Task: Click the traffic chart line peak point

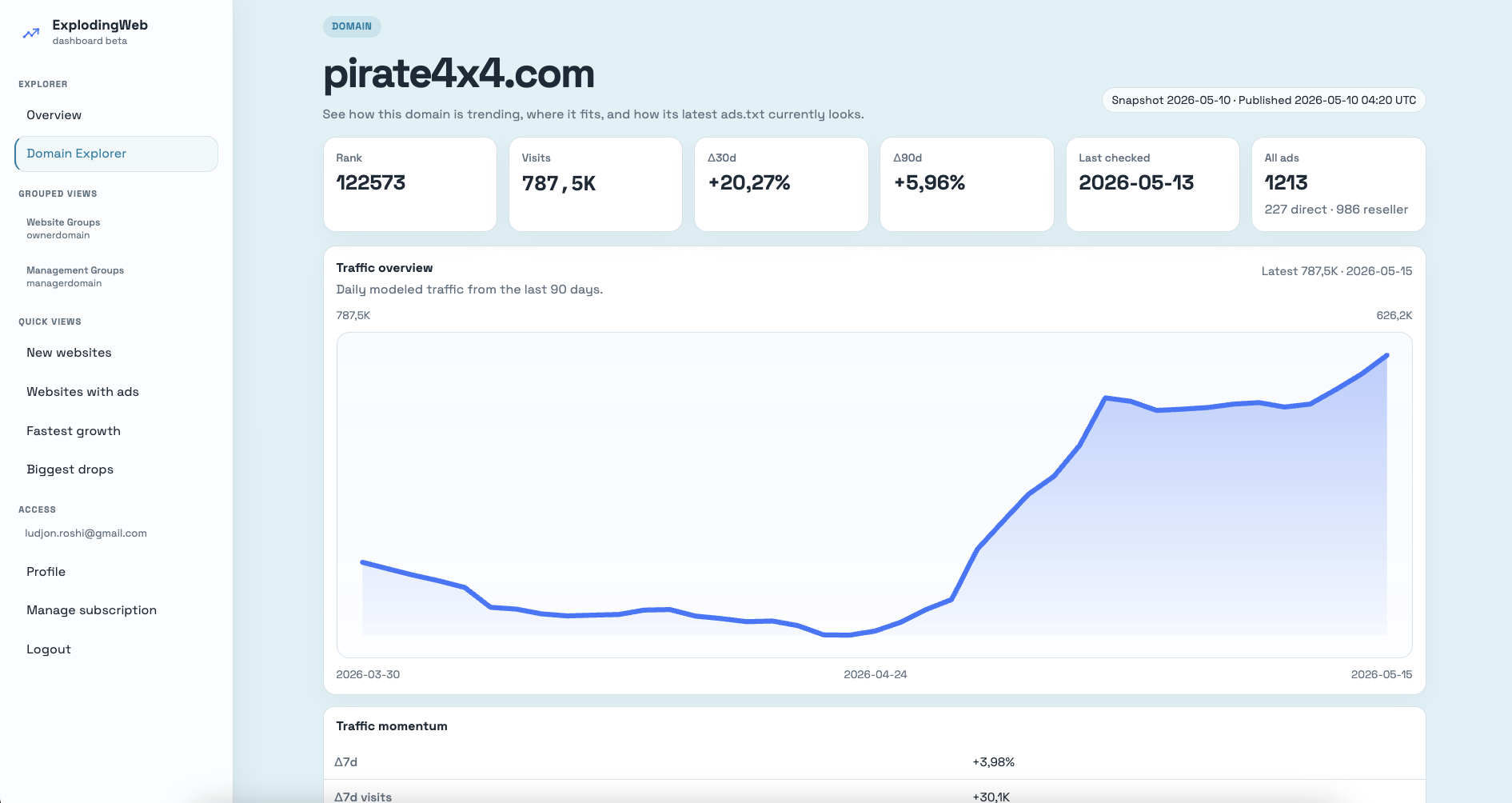Action: pyautogui.click(x=1386, y=355)
